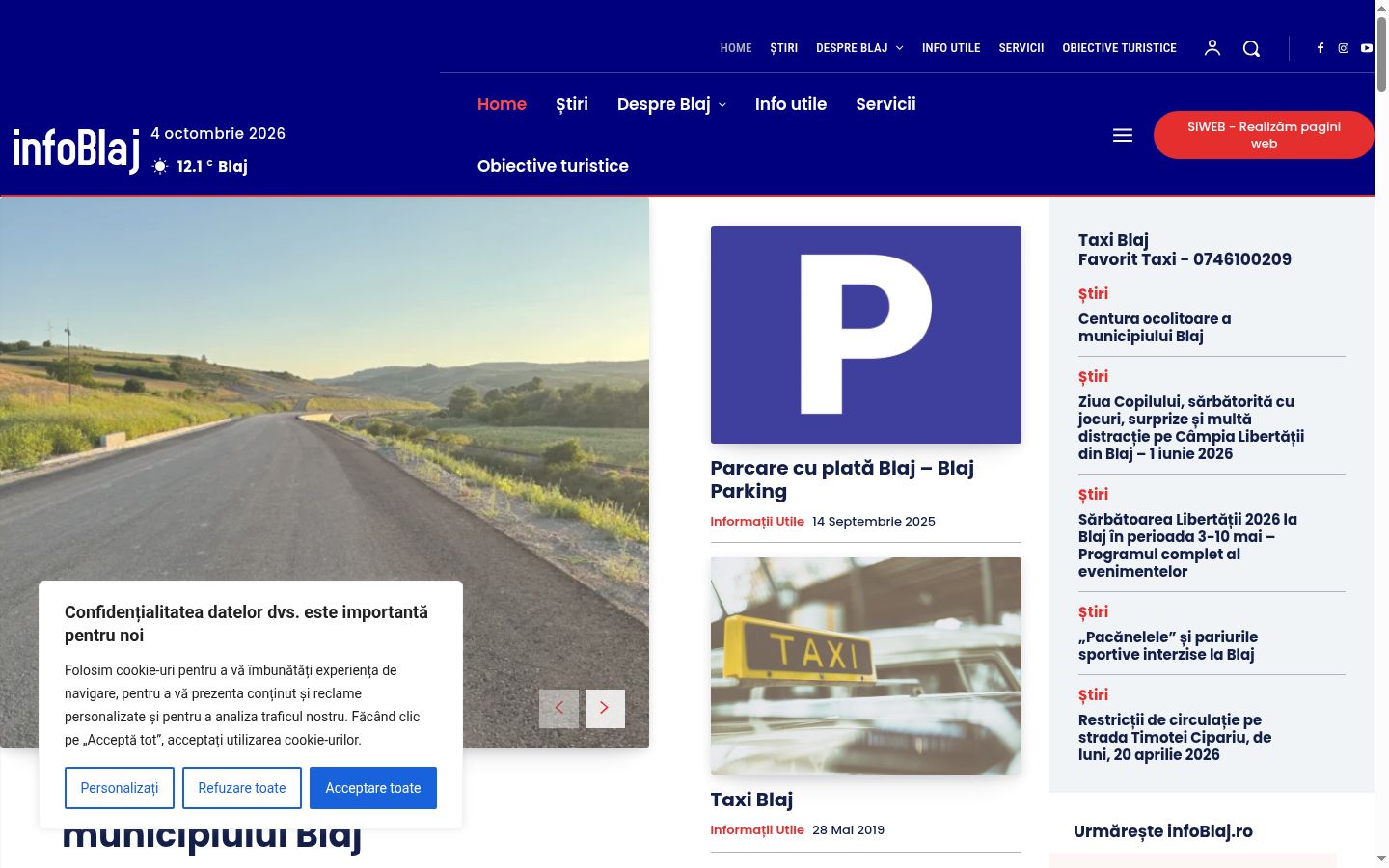Image resolution: width=1389 pixels, height=868 pixels.
Task: Open Informații Utile category under Taxi Blaj
Action: (x=757, y=830)
